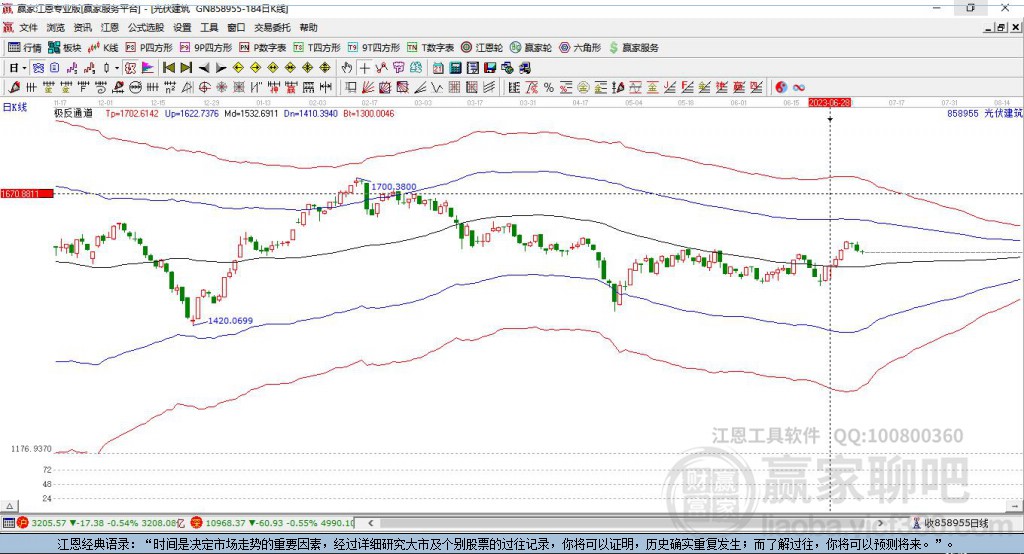1024x554 pixels.
Task: Click the highlighted 2023-06-28 date marker
Action: point(829,103)
